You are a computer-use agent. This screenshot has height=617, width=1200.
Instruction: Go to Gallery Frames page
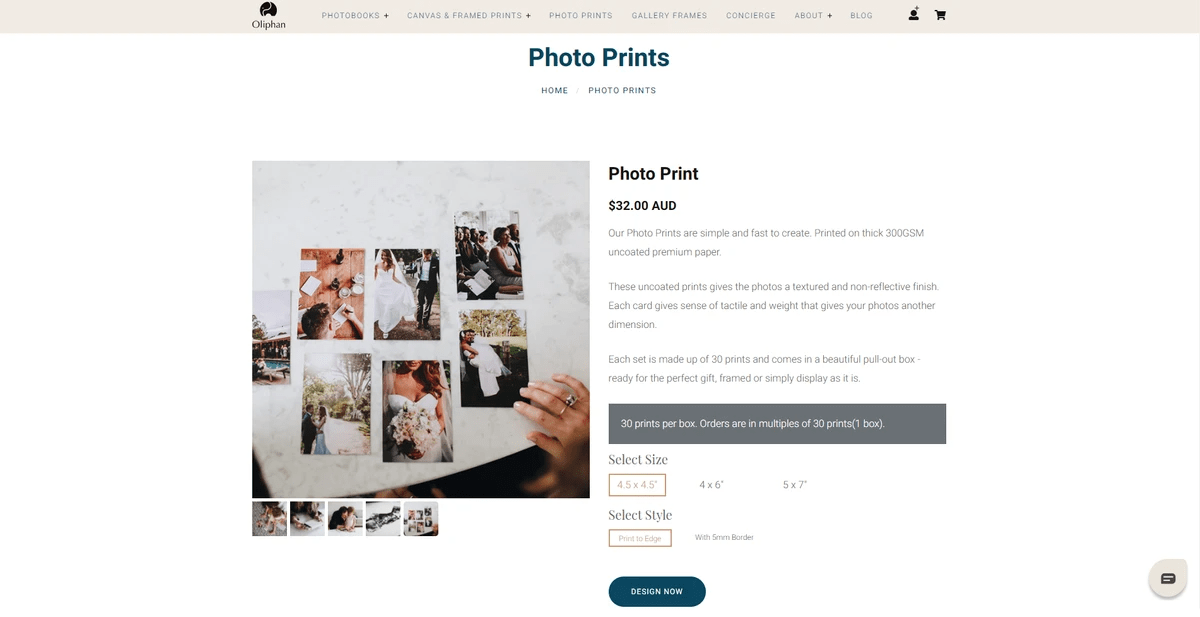tap(669, 16)
